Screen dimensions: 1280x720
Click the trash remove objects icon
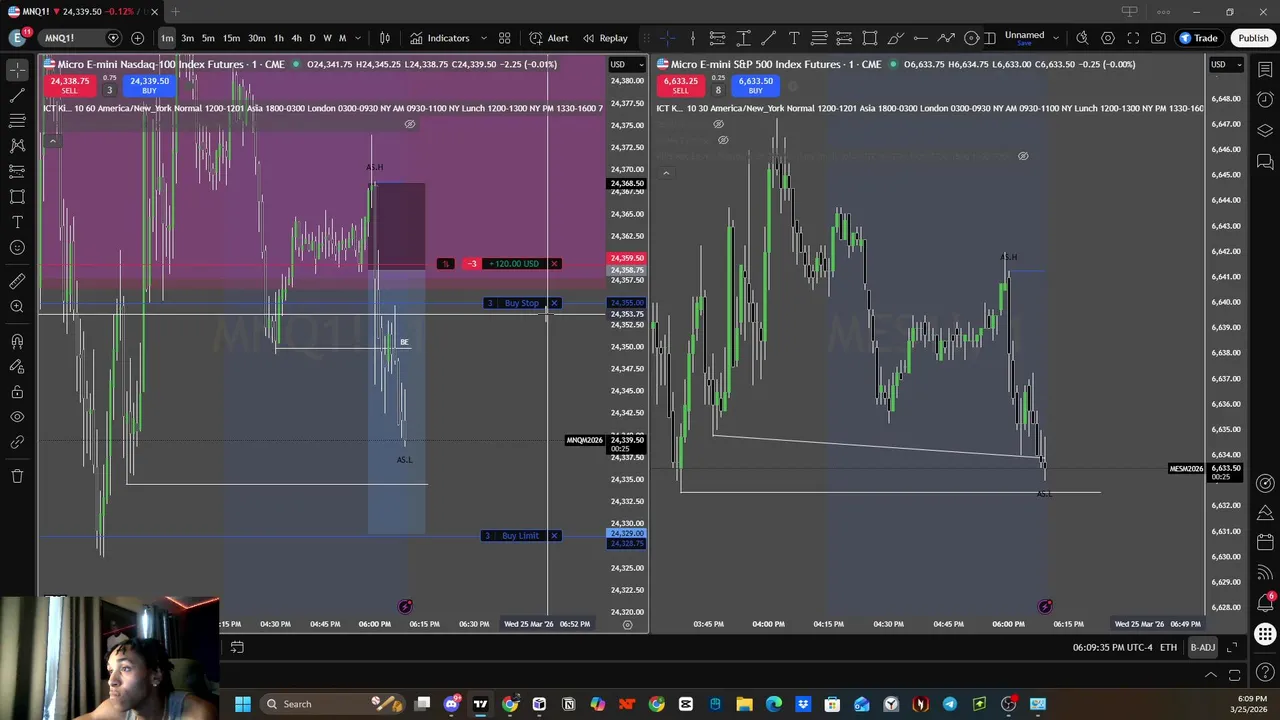coord(17,476)
